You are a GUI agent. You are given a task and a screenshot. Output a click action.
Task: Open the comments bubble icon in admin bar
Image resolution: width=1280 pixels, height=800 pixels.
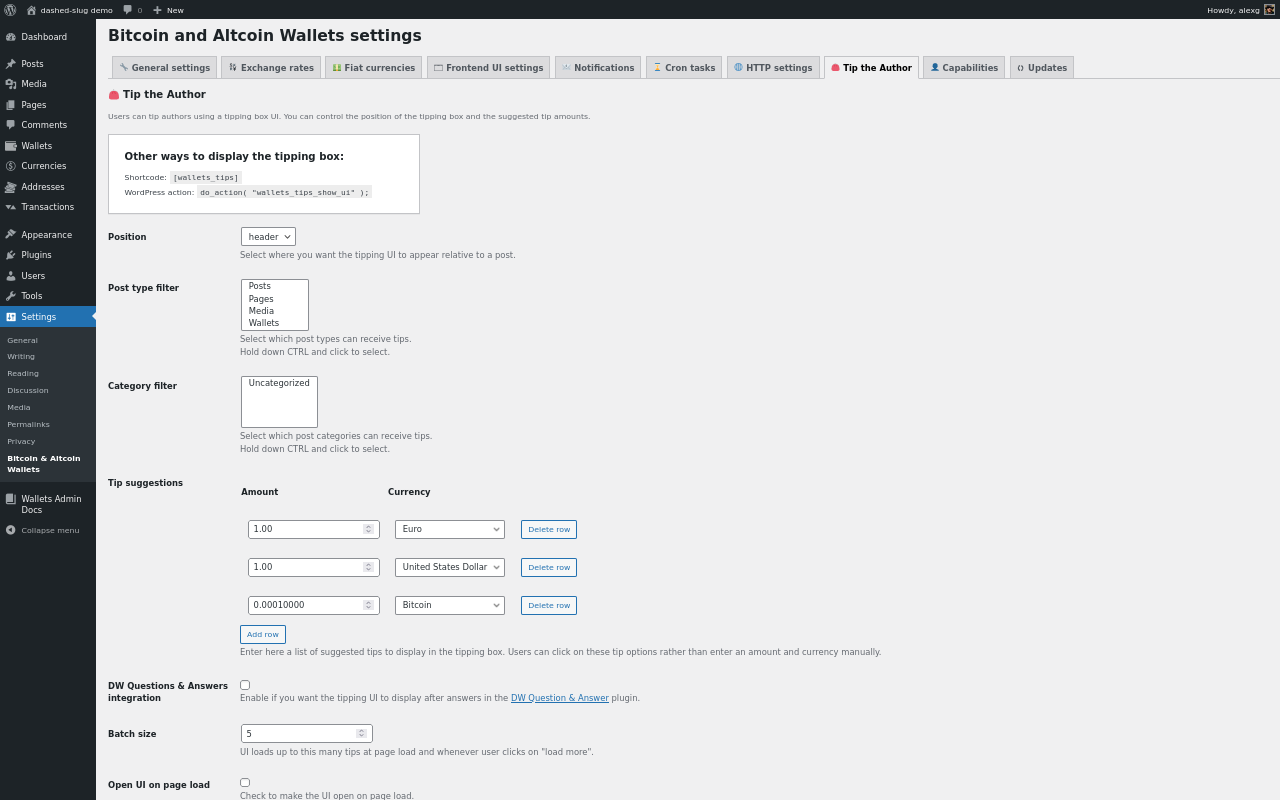click(128, 10)
